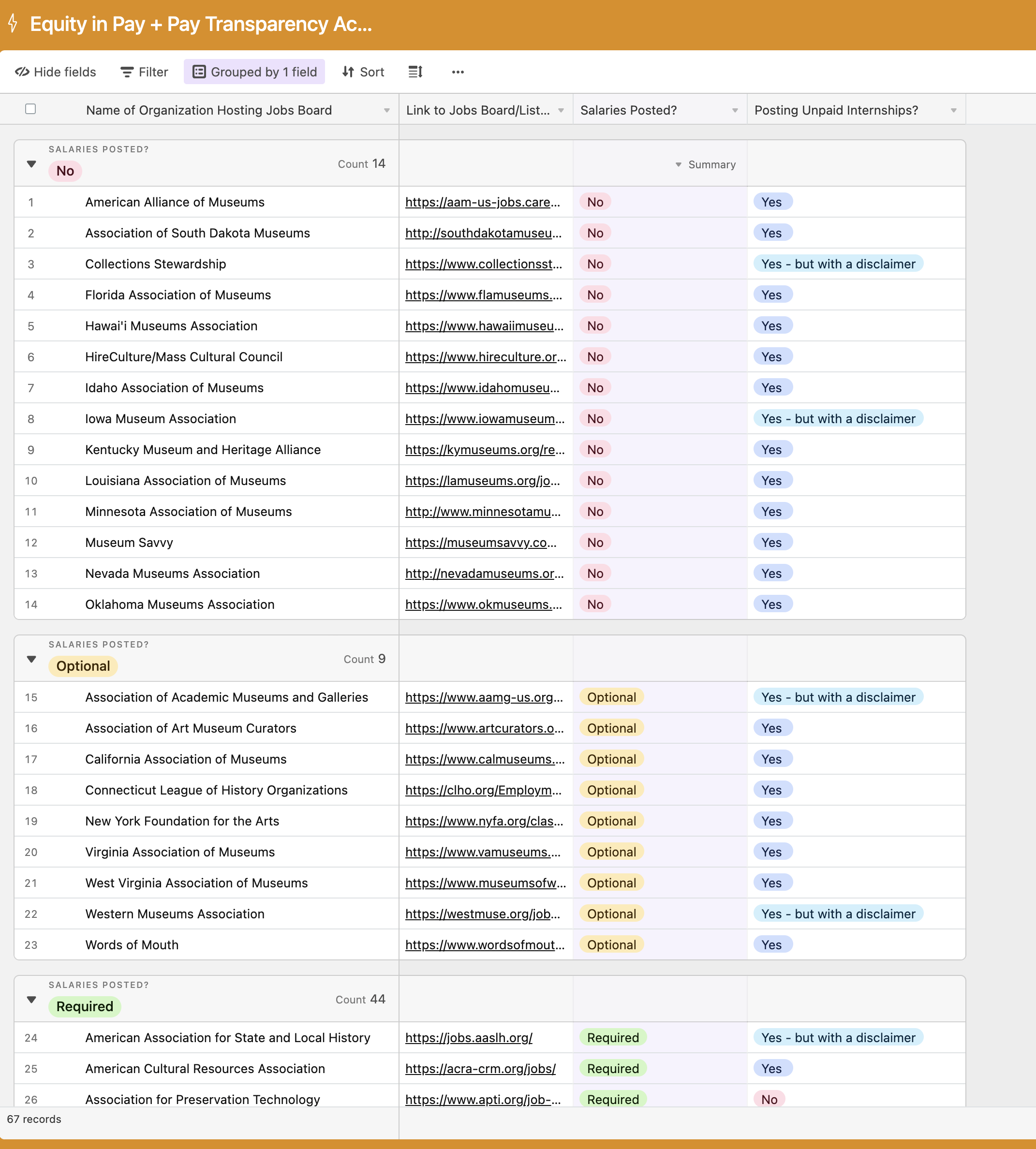This screenshot has width=1036, height=1149.
Task: Open the Sort menu
Action: [x=363, y=72]
